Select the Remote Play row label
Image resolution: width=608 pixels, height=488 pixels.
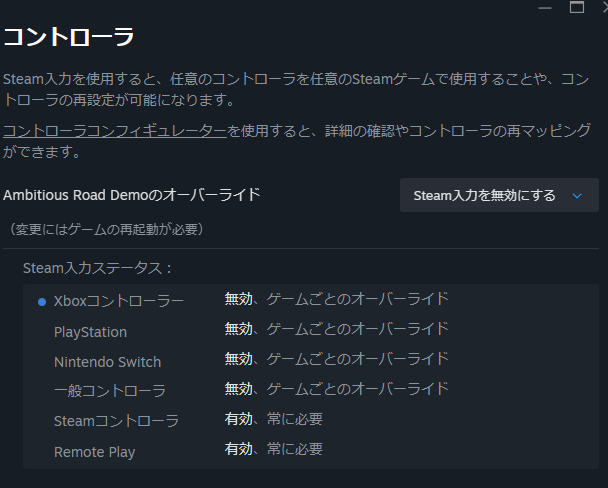coord(95,452)
